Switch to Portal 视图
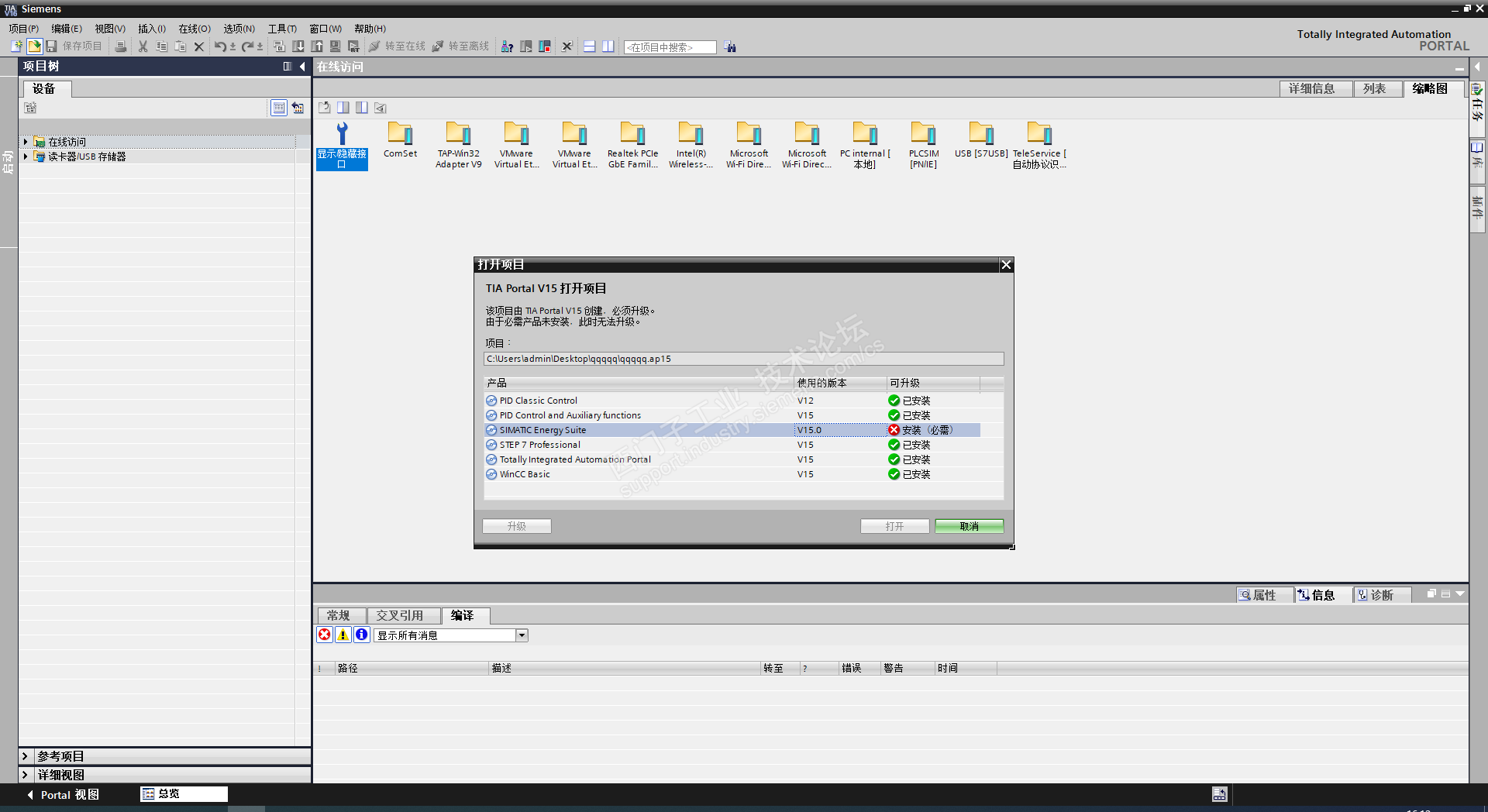 pos(63,794)
